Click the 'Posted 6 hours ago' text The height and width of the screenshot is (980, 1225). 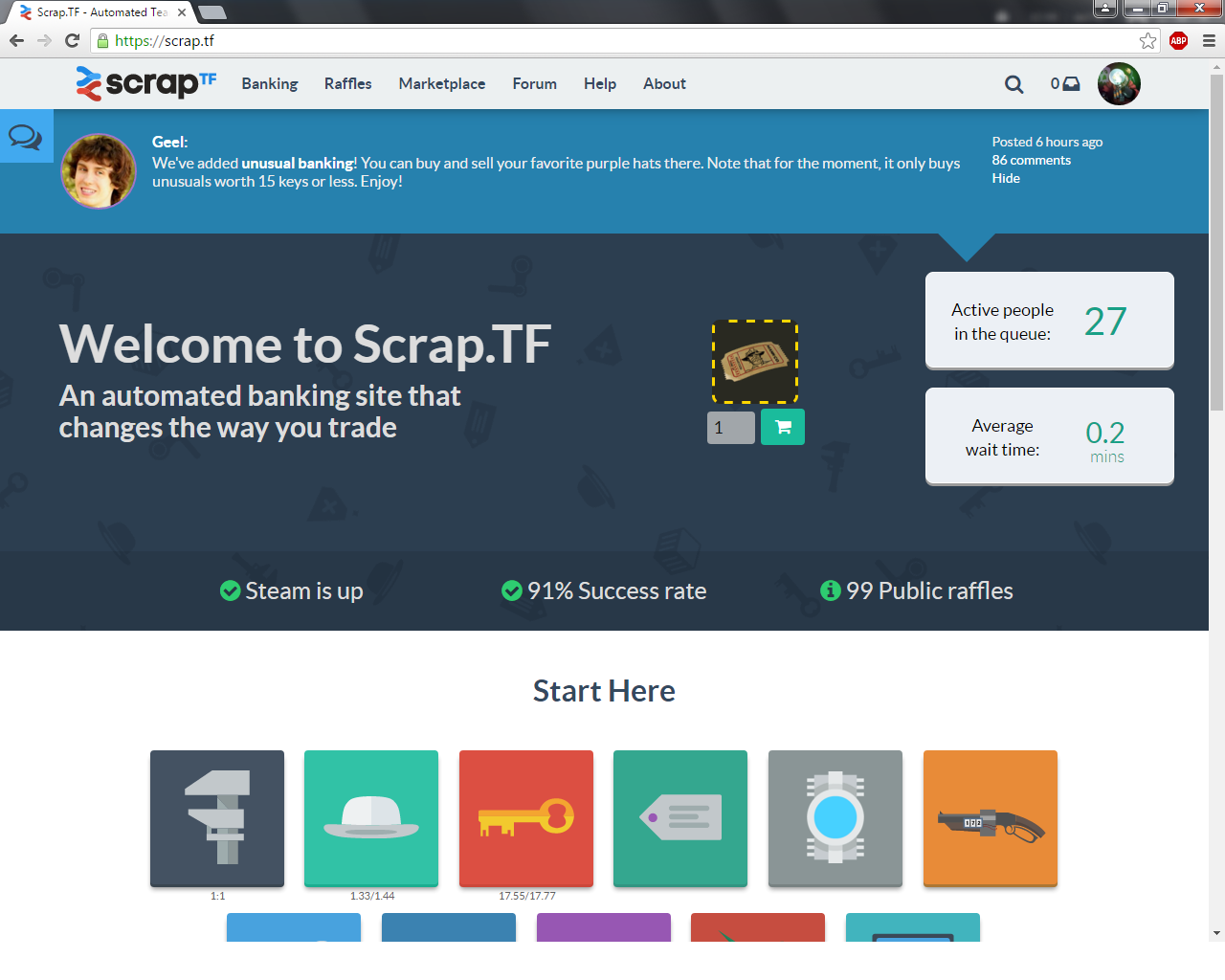click(x=1047, y=142)
